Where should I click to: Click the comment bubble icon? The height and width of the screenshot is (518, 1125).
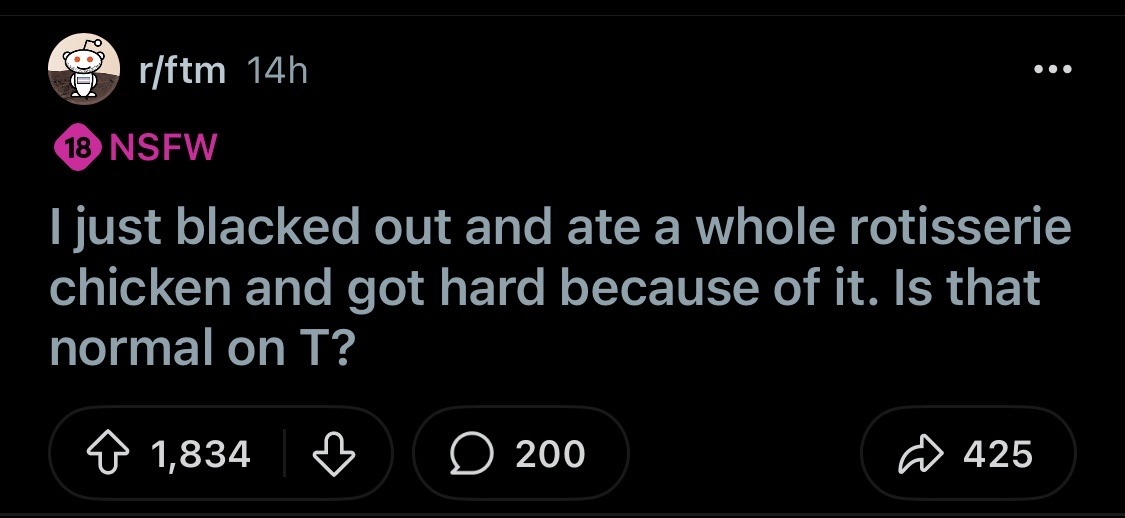click(471, 454)
